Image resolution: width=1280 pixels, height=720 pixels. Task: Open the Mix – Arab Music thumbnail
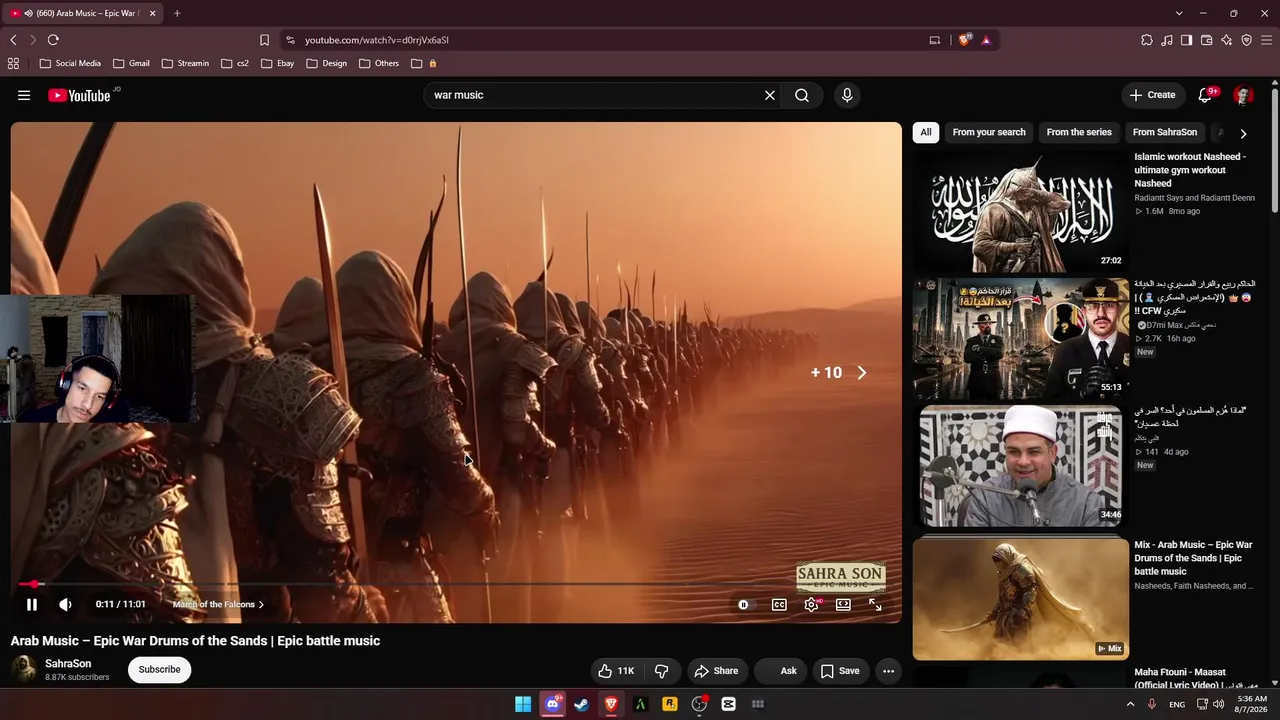1020,599
